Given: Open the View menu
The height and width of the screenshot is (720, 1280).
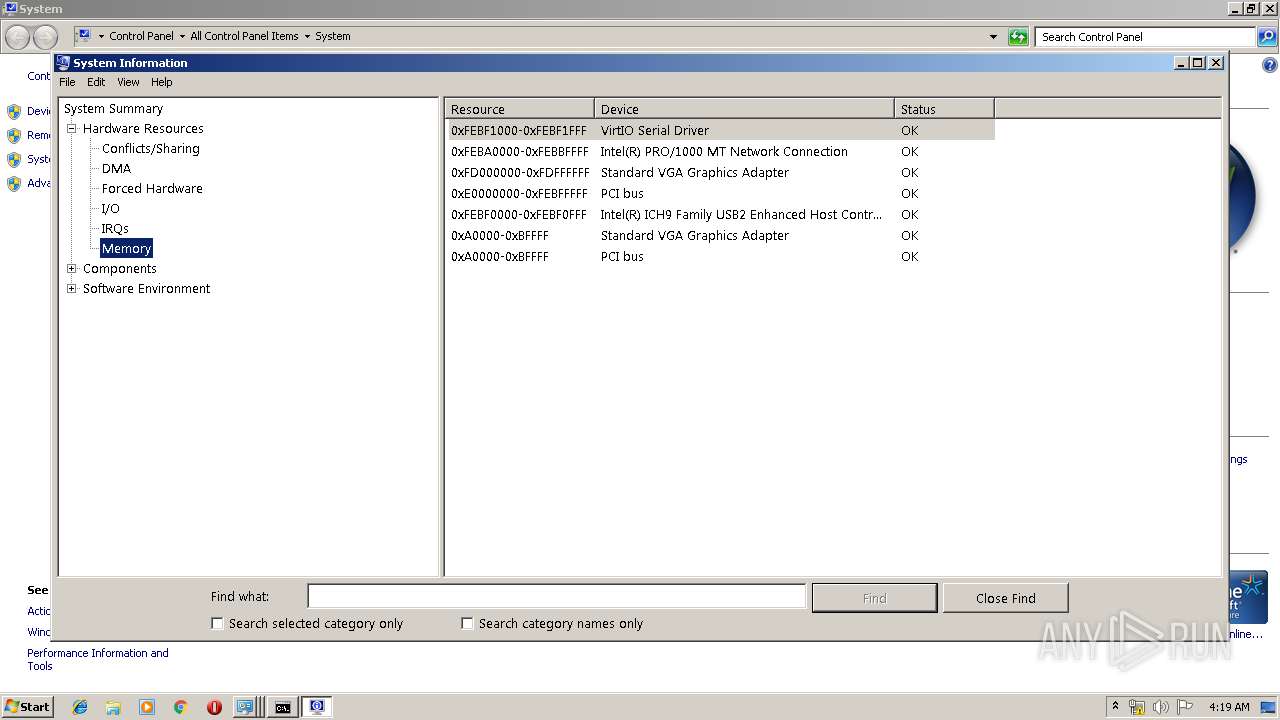Looking at the screenshot, I should (128, 82).
